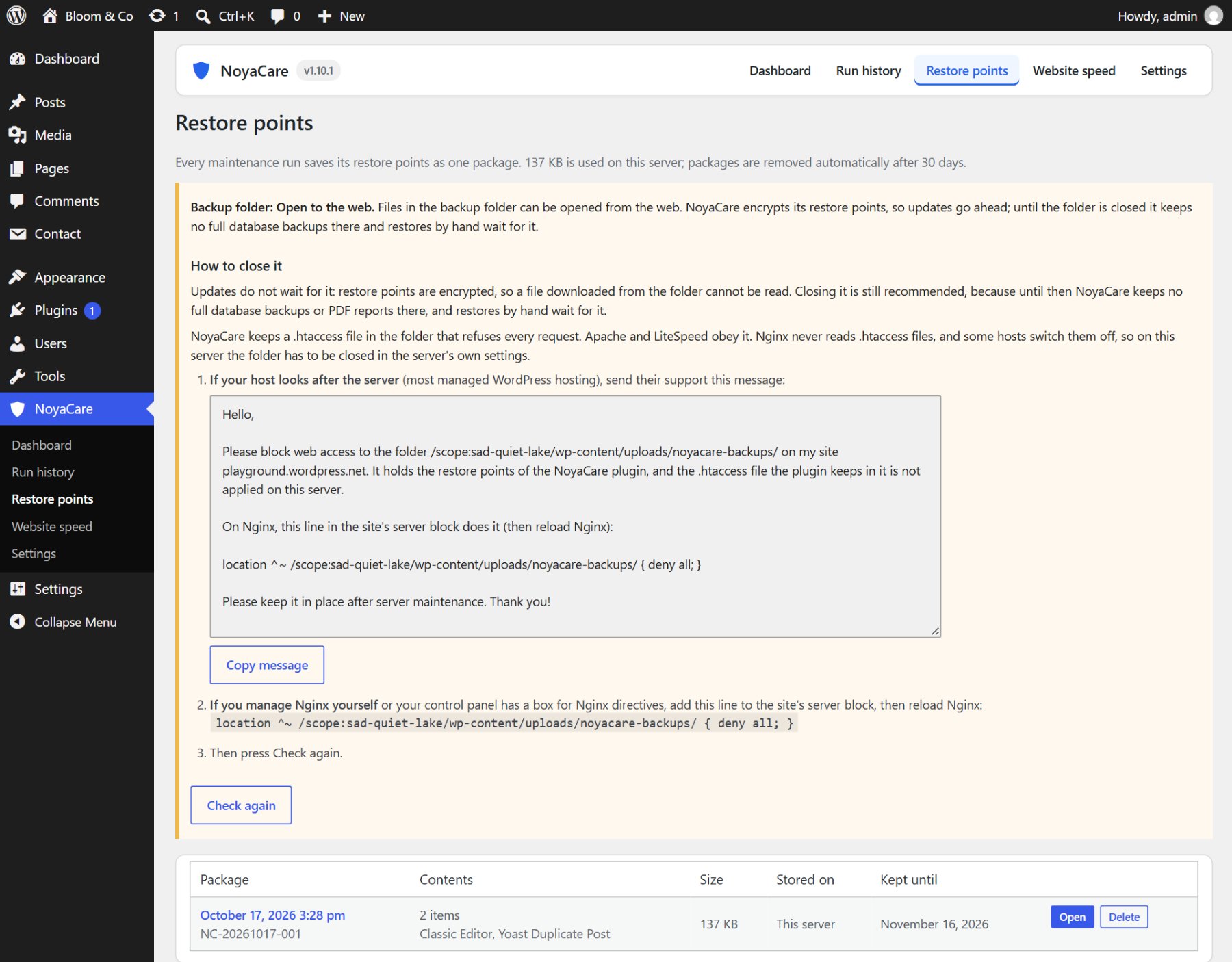Click the blue NoyaCare shield logo in header
Image resolution: width=1232 pixels, height=962 pixels.
(201, 70)
